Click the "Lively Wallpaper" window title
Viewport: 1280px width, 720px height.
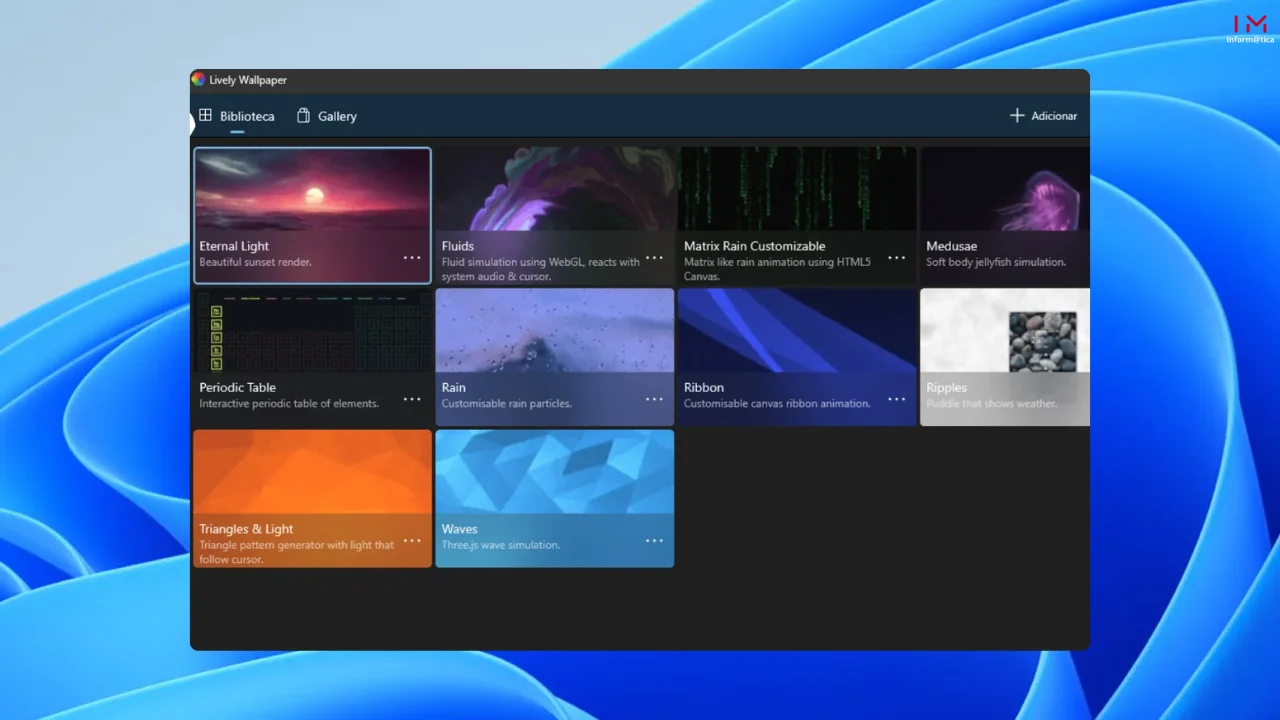click(248, 80)
